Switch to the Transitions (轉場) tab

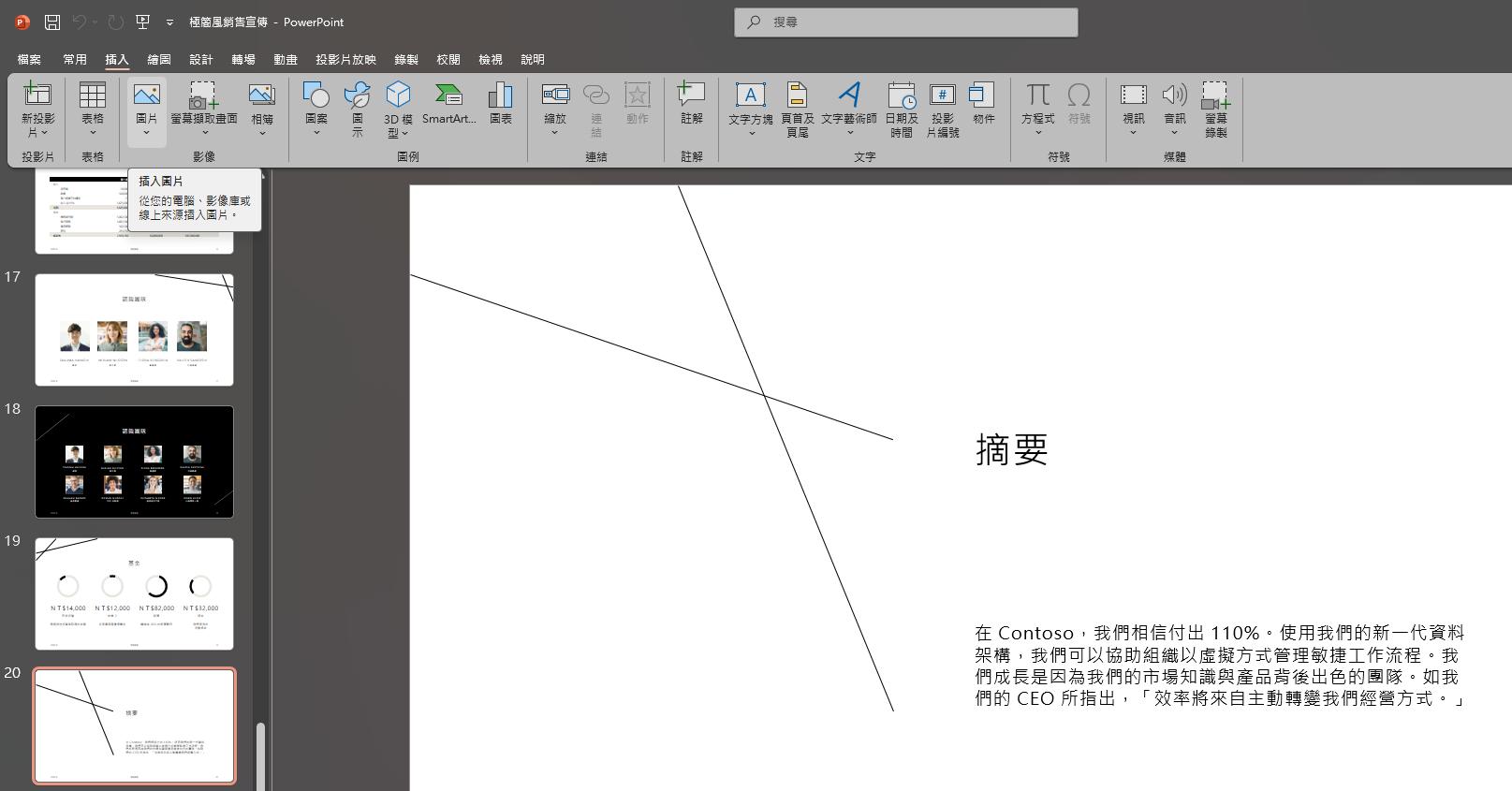(x=243, y=59)
